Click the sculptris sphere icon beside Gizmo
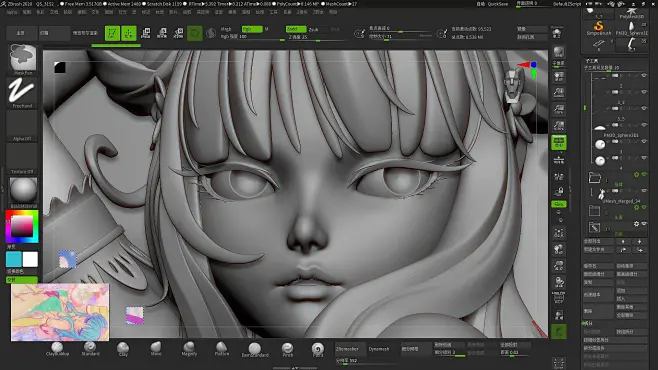Image resolution: width=658 pixels, height=370 pixels. pos(211,33)
